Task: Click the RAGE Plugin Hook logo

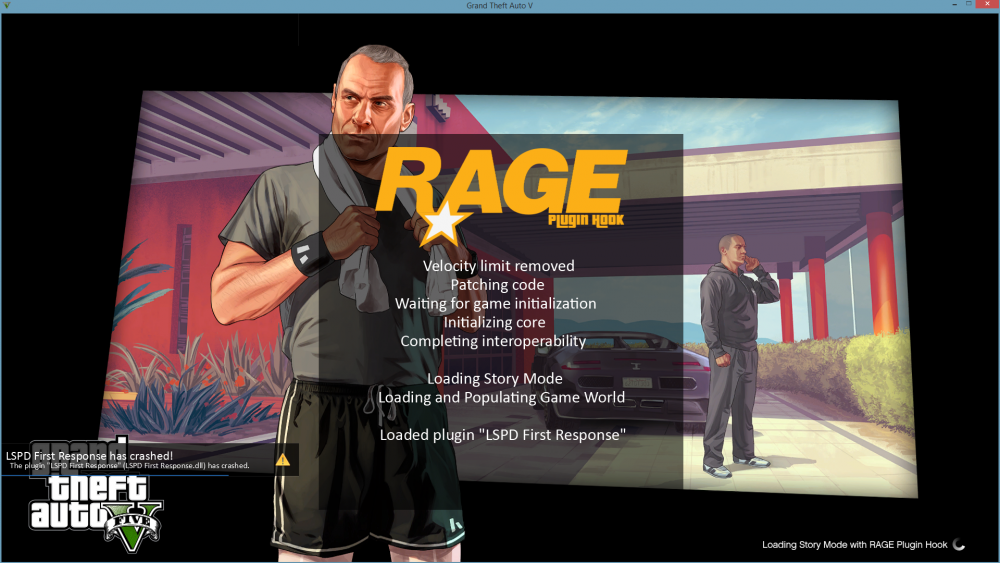Action: coord(501,196)
